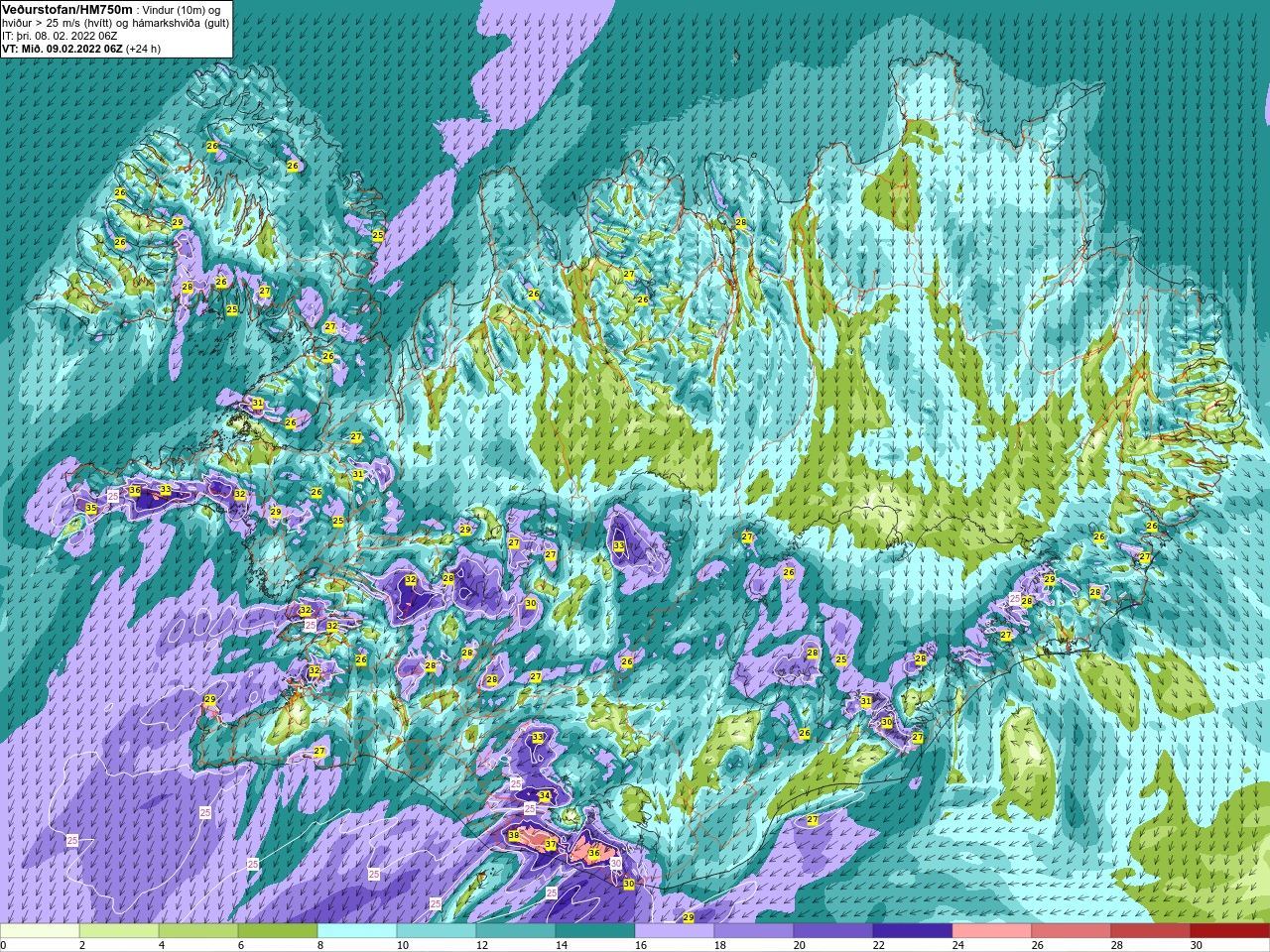This screenshot has height=952, width=1270.
Task: Click the title text "Veðurstofan/HM750m"
Action: (x=66, y=9)
